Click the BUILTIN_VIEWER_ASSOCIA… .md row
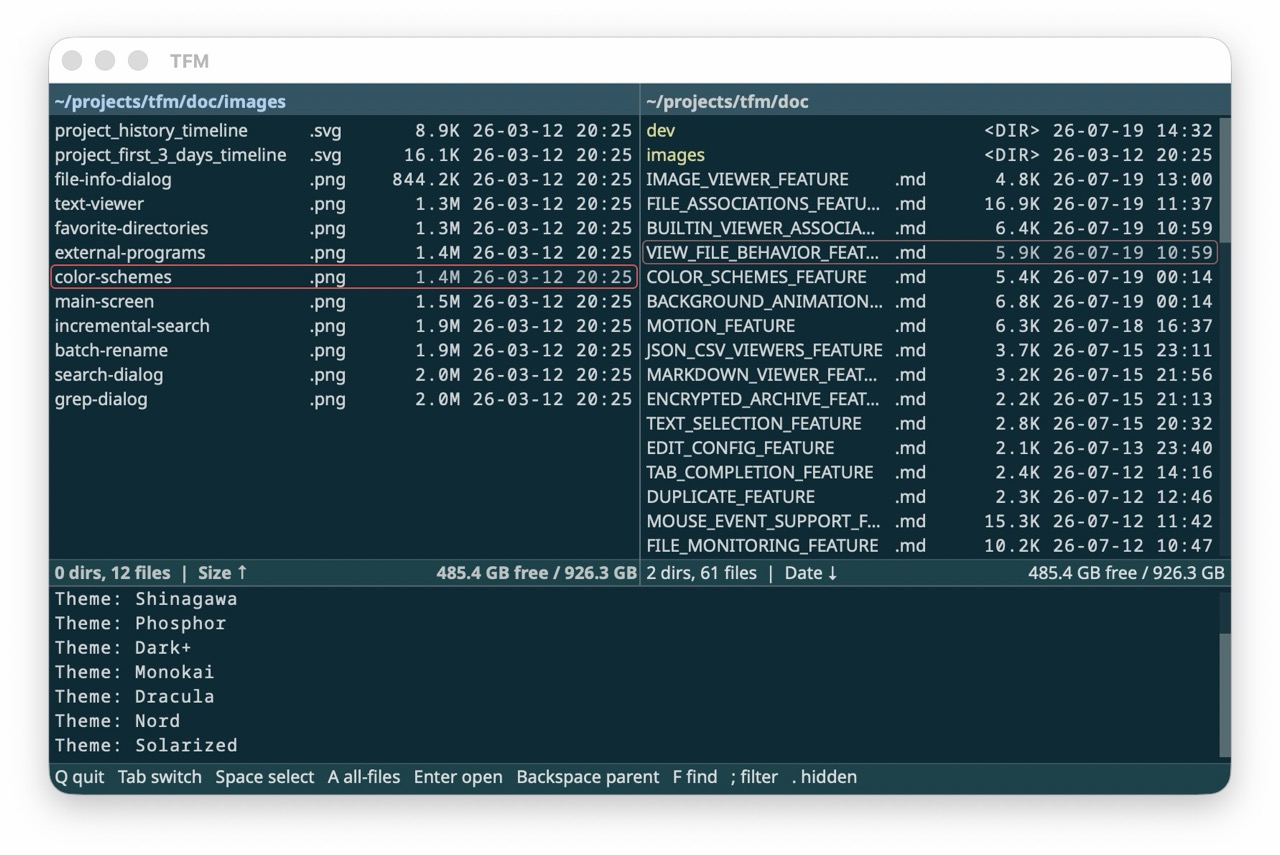The width and height of the screenshot is (1280, 855). click(x=930, y=228)
